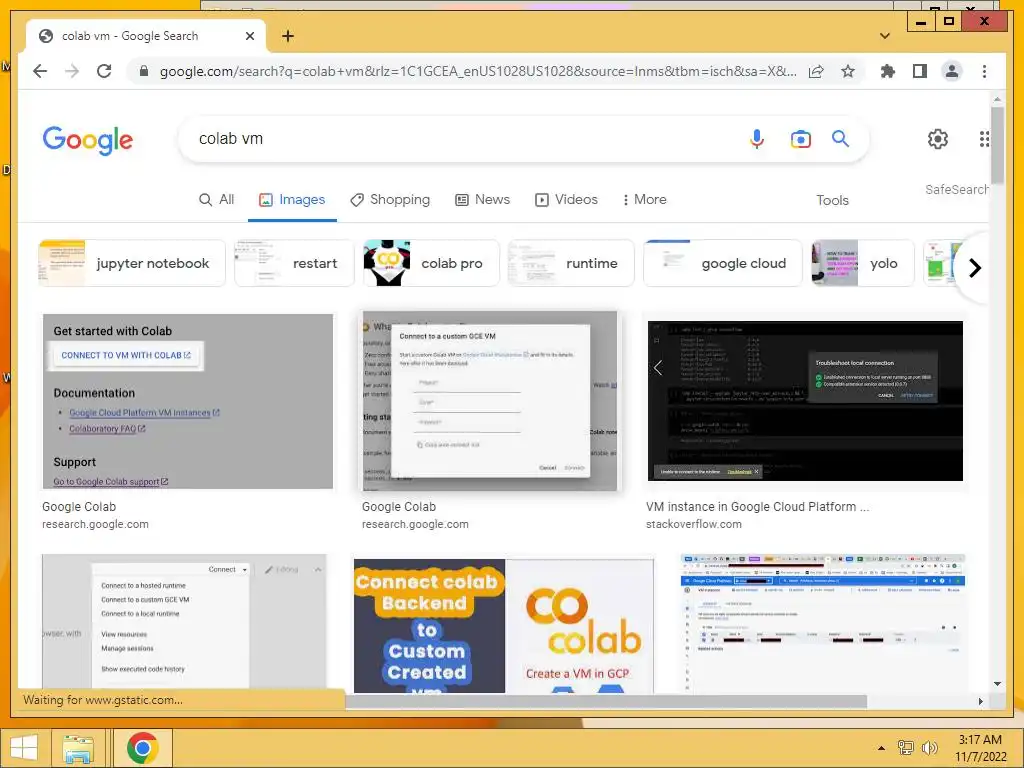Go back to the previous page
Viewport: 1024px width, 768px height.
(40, 71)
